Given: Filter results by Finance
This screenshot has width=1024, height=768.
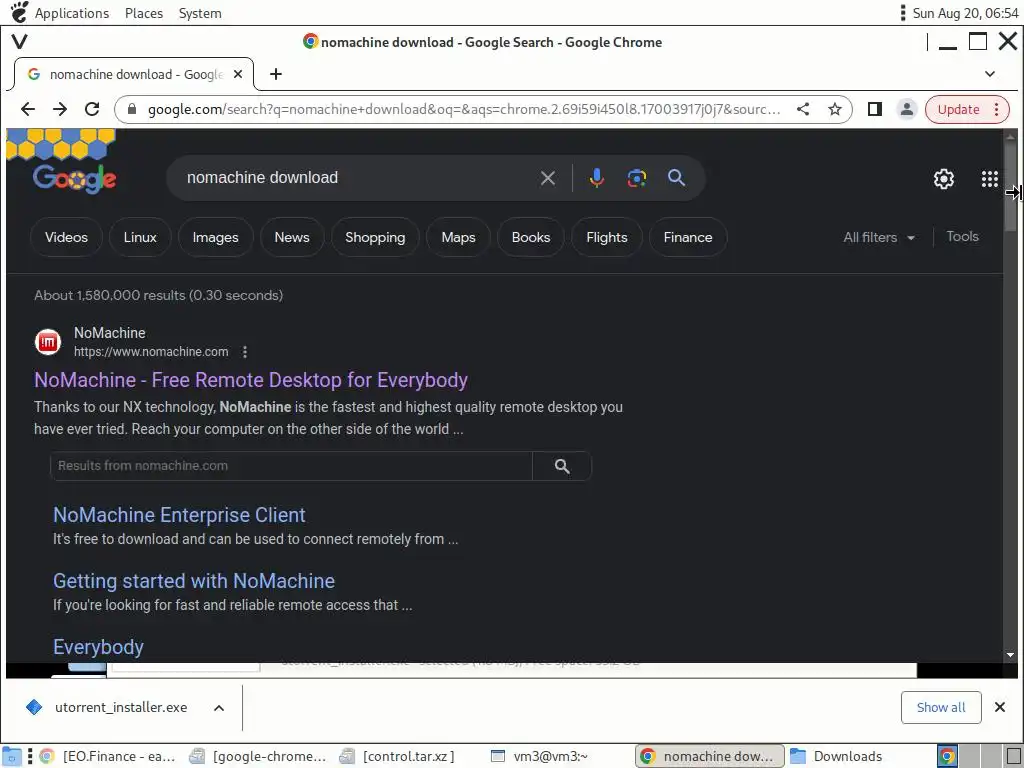Looking at the screenshot, I should coord(688,237).
